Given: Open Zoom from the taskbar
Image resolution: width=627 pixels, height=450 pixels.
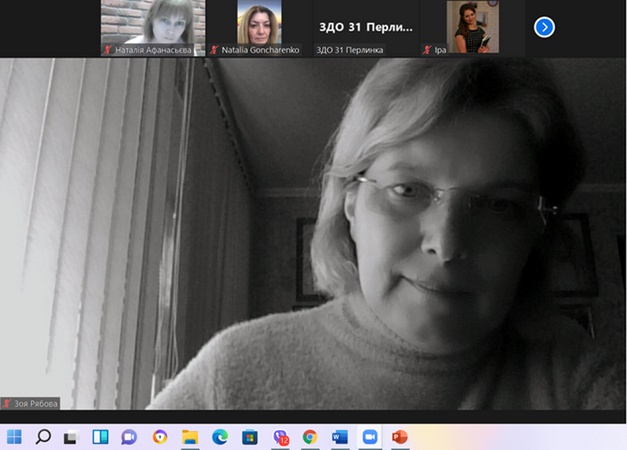Looking at the screenshot, I should [x=369, y=437].
